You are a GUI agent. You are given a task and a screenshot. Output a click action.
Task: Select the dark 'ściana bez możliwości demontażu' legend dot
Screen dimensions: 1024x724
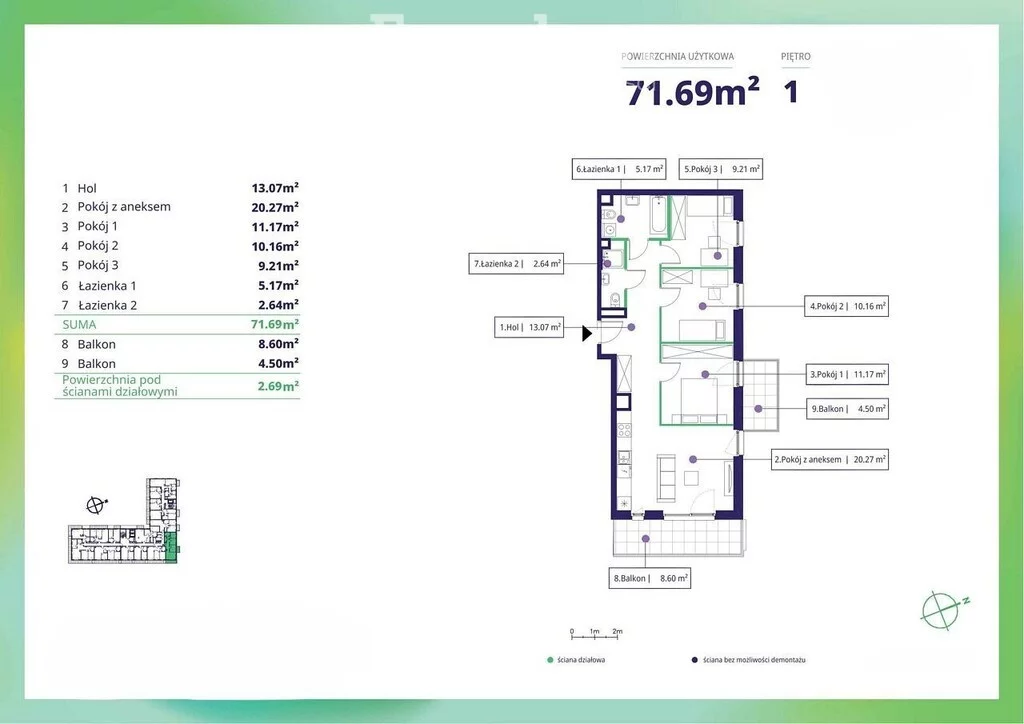coord(694,660)
